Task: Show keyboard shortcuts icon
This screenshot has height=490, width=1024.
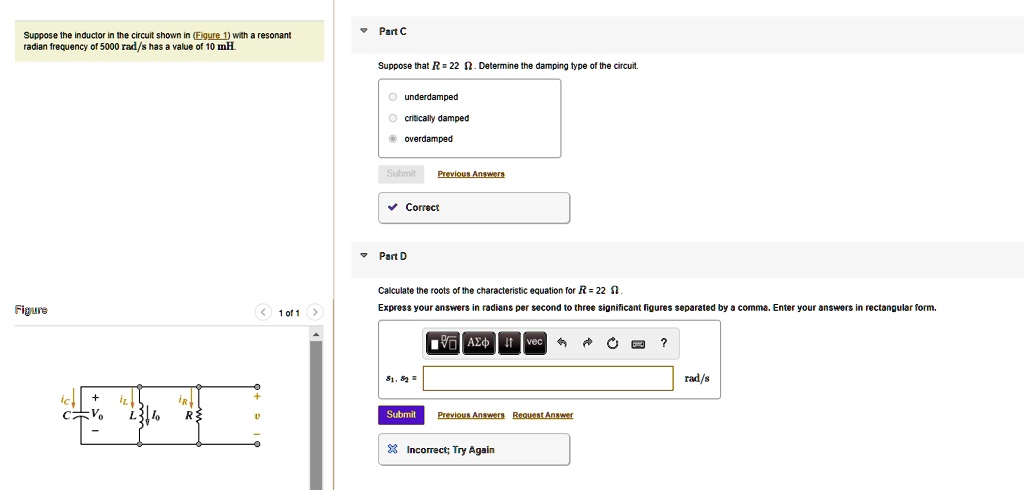Action: pyautogui.click(x=638, y=344)
